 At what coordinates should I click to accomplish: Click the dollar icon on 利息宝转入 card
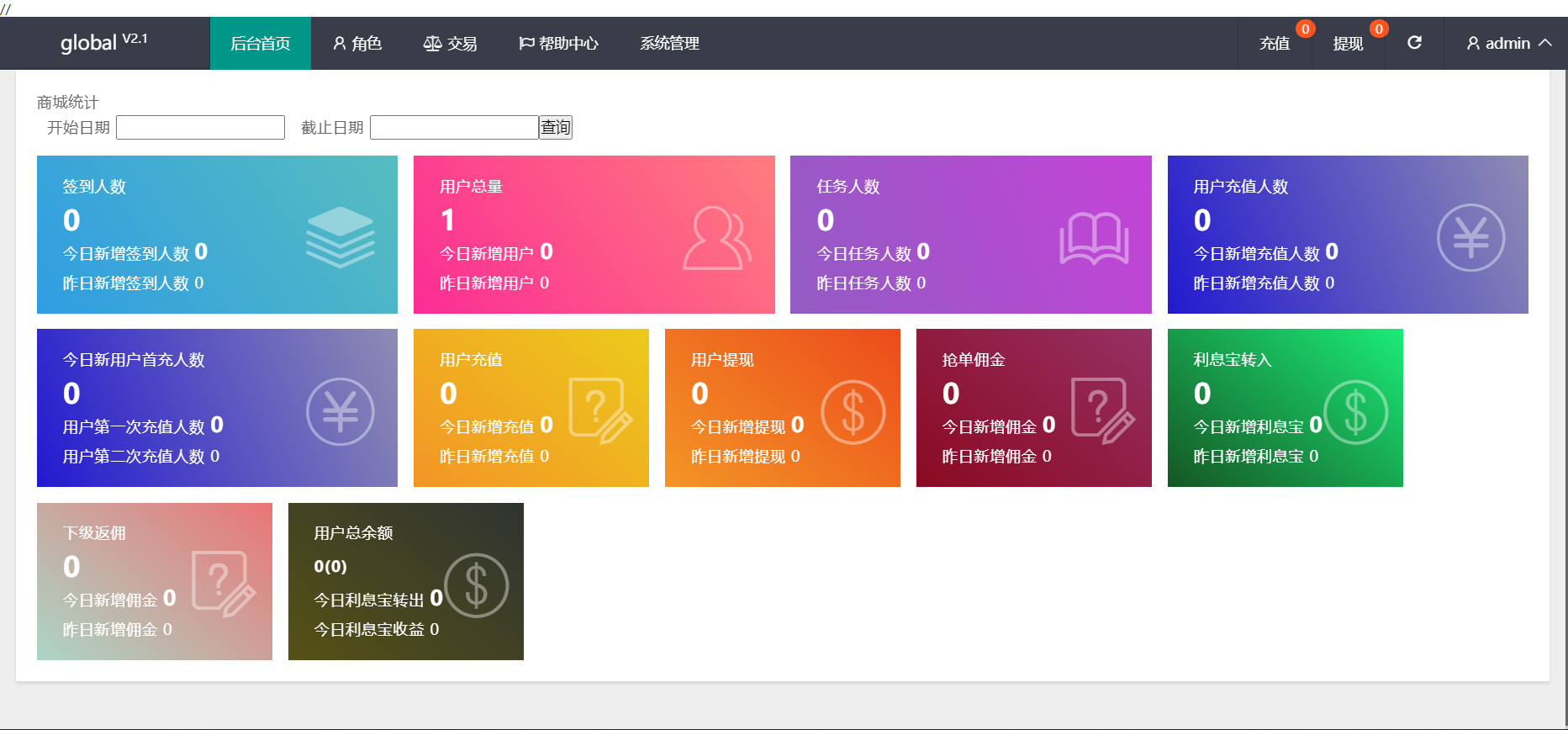[x=1355, y=412]
